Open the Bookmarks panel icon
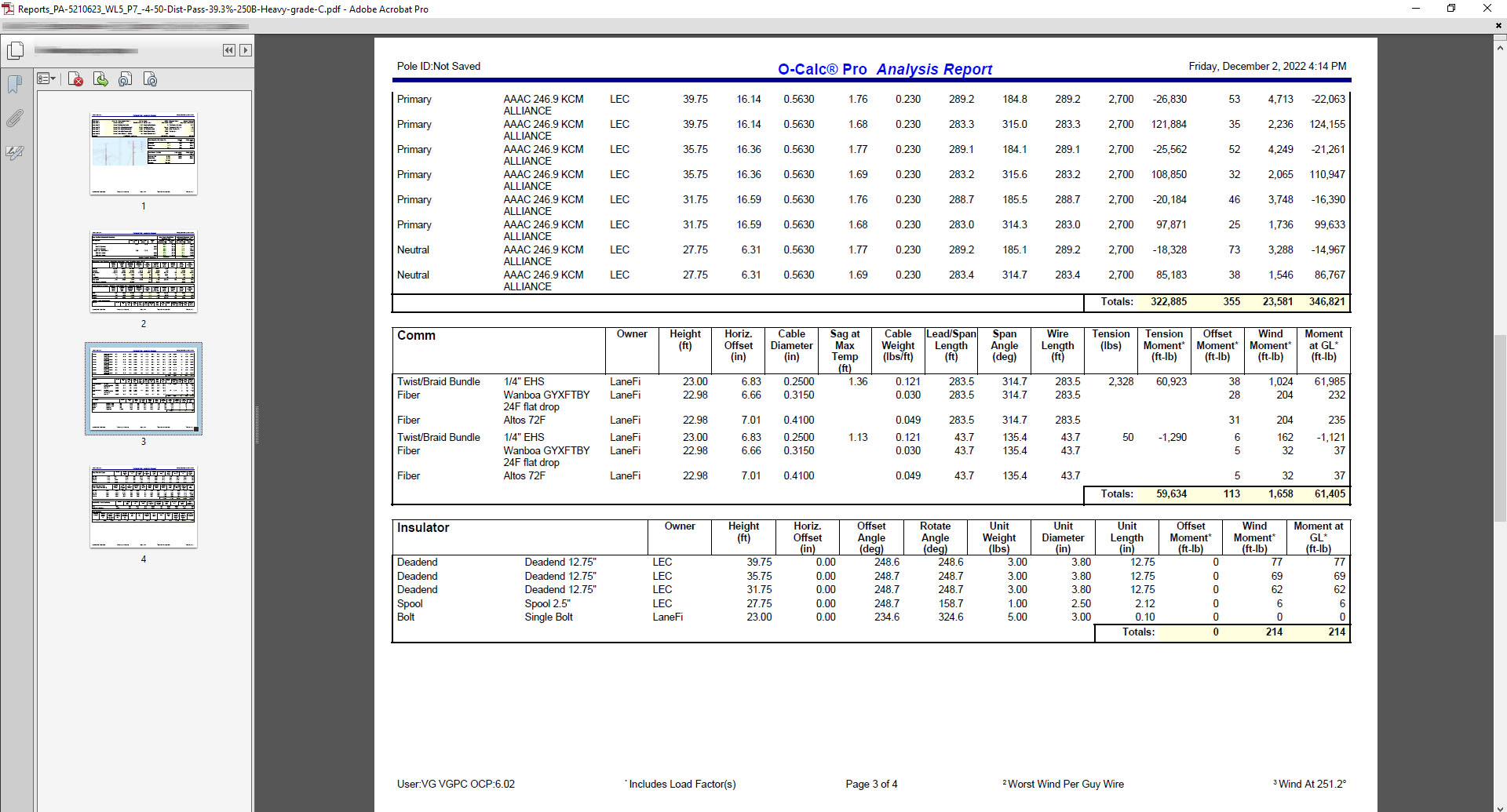Image resolution: width=1507 pixels, height=812 pixels. point(15,84)
